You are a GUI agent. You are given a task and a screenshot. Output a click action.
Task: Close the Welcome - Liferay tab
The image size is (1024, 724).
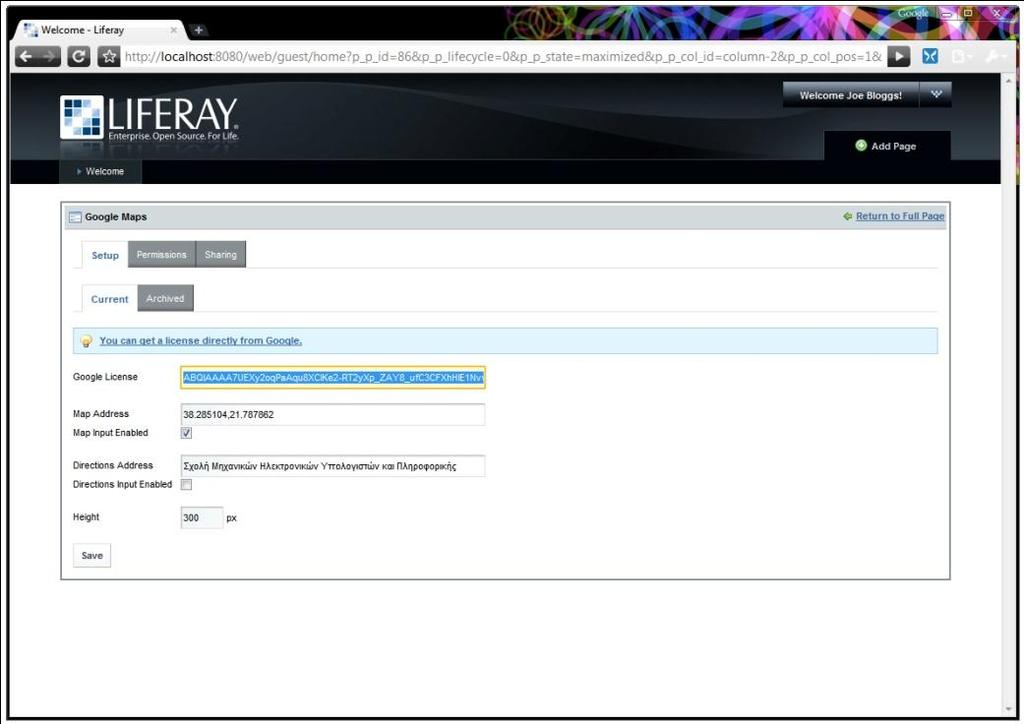174,30
